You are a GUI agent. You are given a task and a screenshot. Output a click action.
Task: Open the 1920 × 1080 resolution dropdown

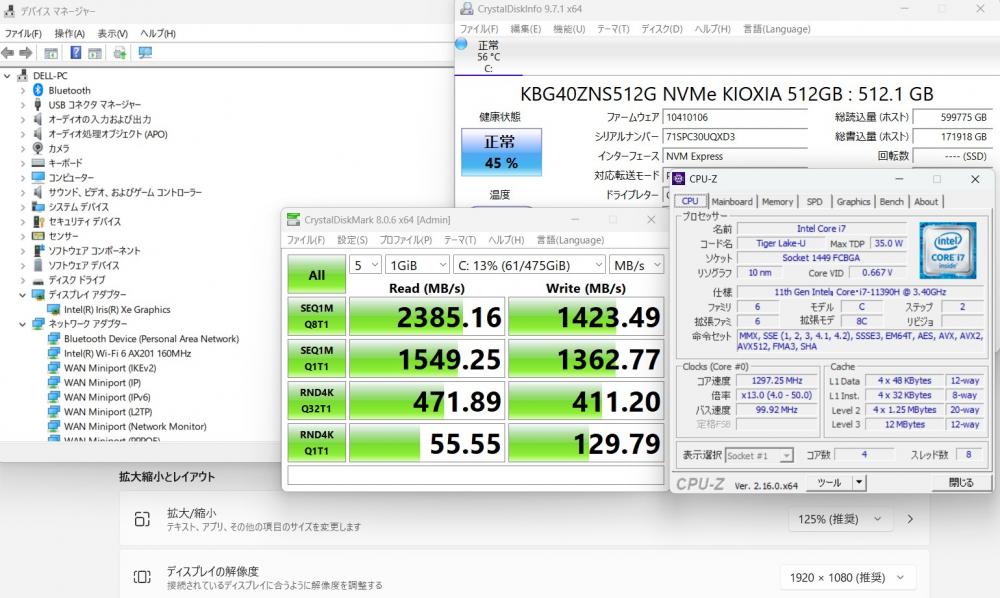(x=847, y=577)
